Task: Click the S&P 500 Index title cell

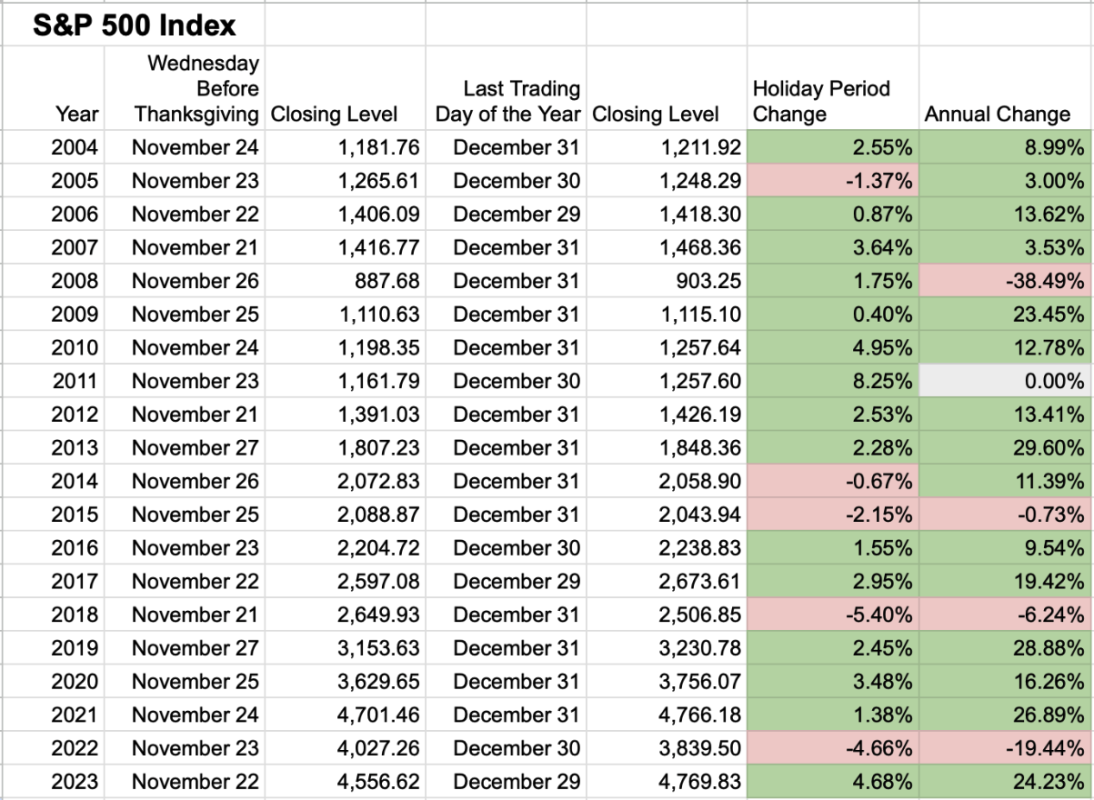Action: pyautogui.click(x=134, y=24)
